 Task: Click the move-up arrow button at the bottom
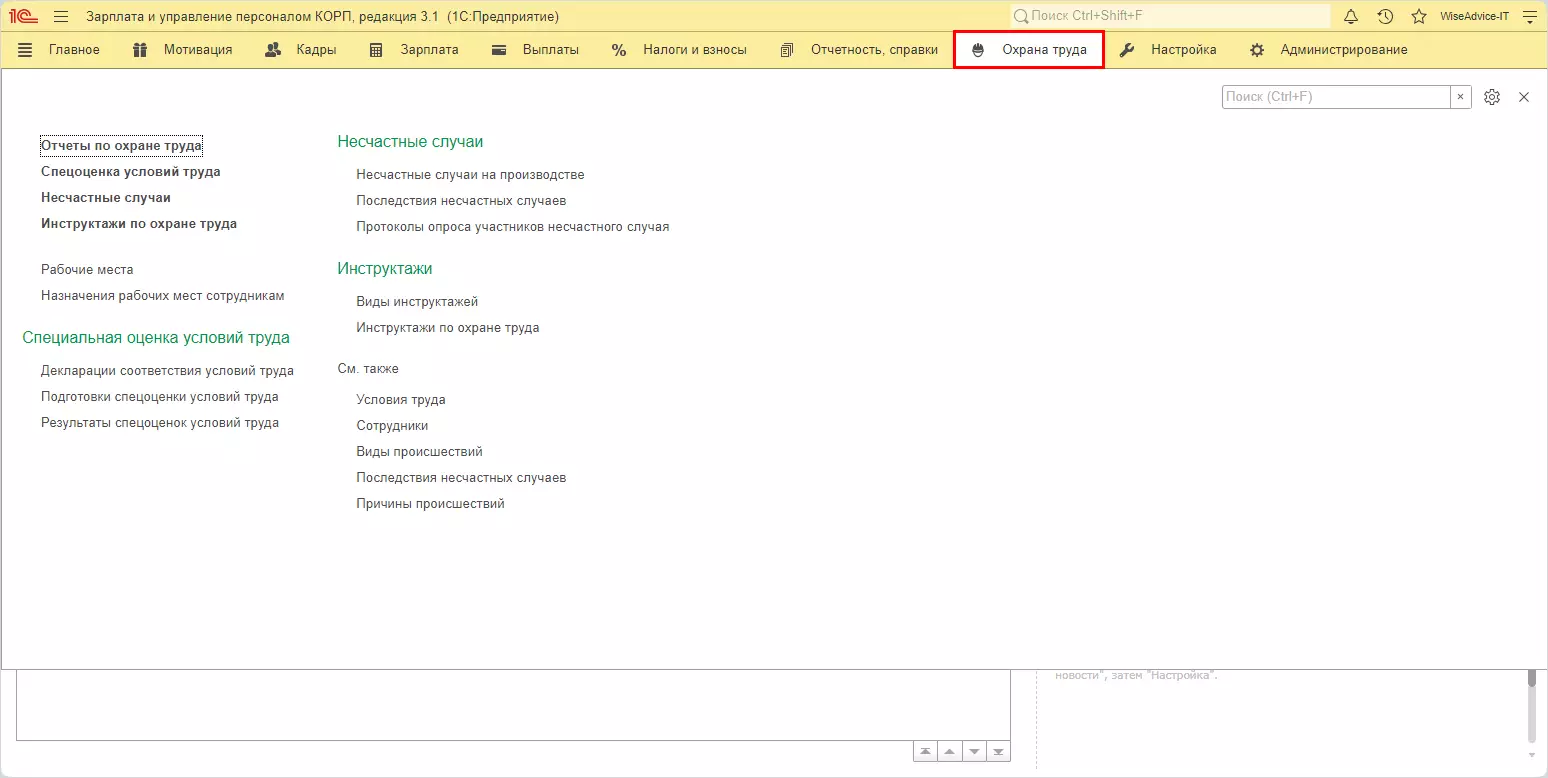click(x=951, y=752)
